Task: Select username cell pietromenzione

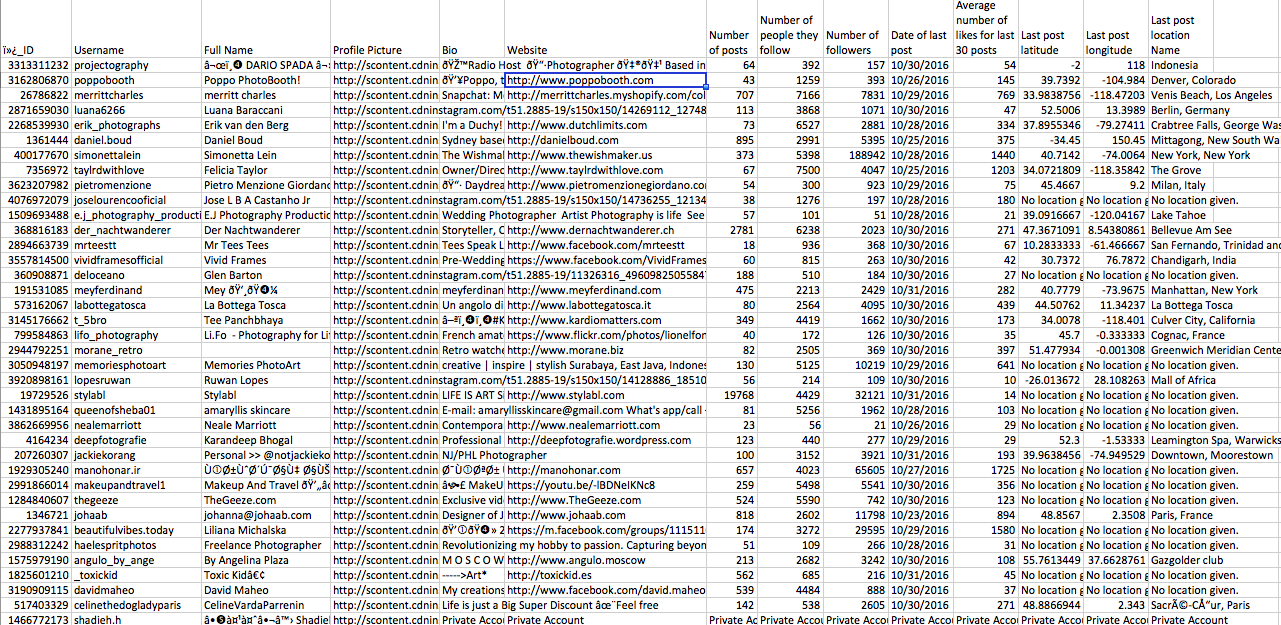Action: [135, 185]
